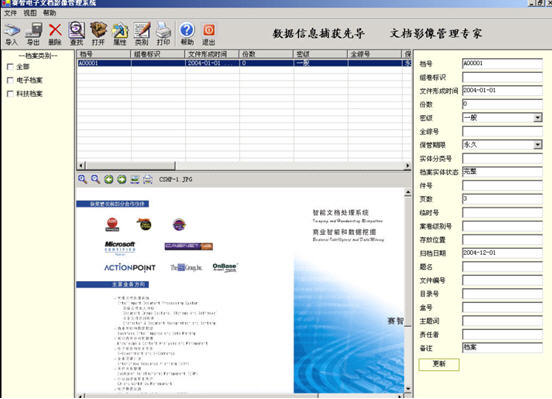Click the 导入 import scanner icon
552x399 pixels.
coord(12,34)
